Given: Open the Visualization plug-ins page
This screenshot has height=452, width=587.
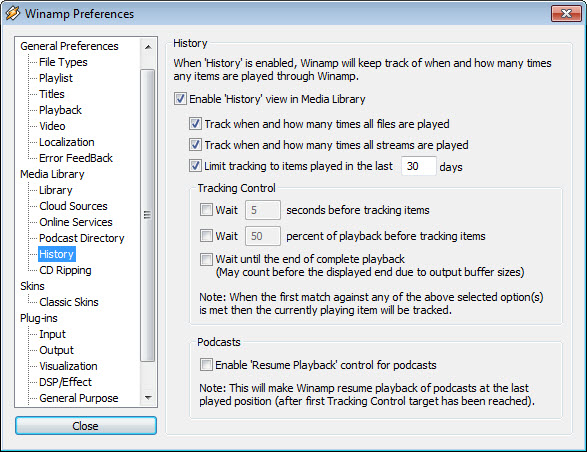Looking at the screenshot, I should 68,366.
